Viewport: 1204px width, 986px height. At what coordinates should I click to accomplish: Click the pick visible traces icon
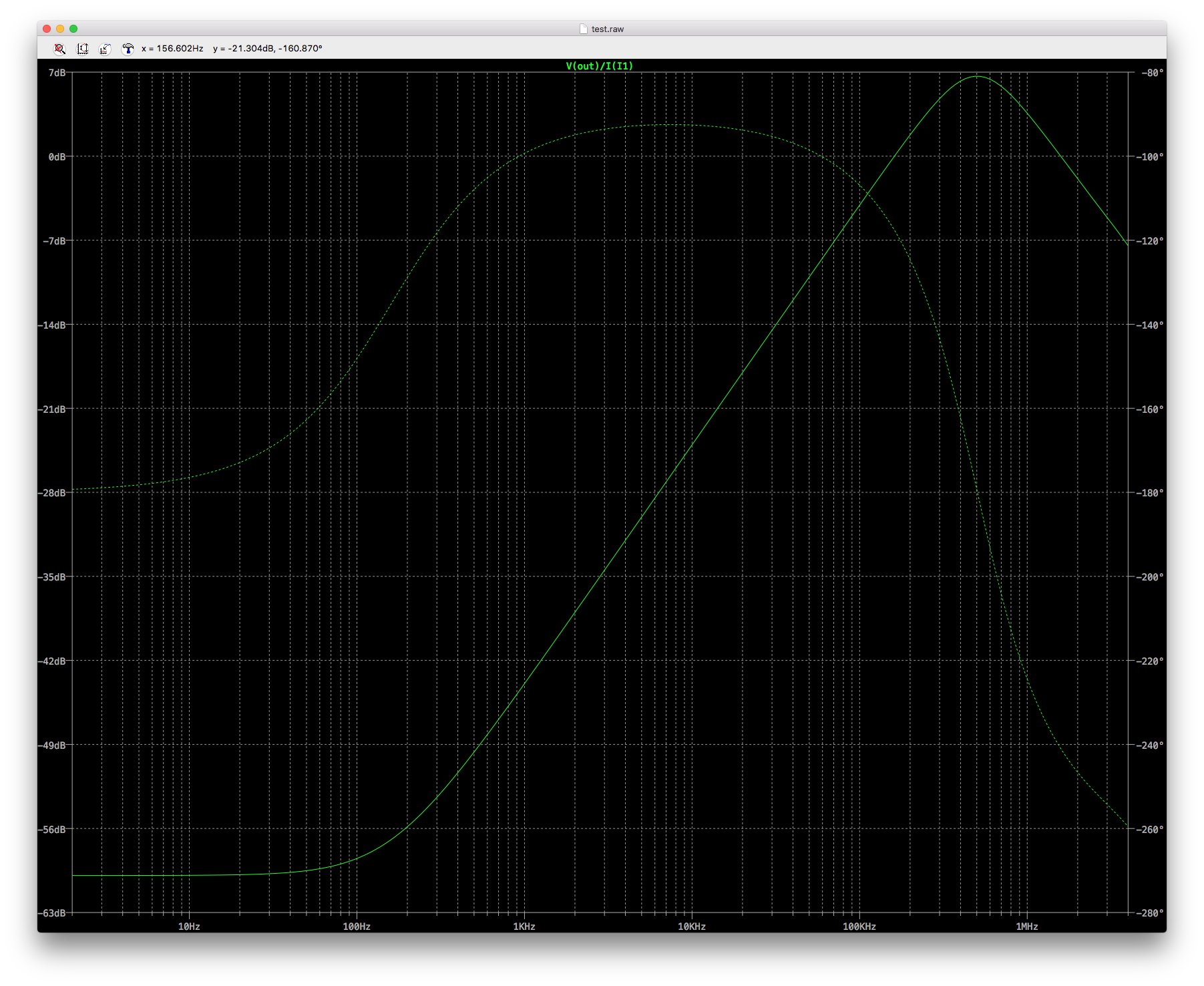[105, 49]
